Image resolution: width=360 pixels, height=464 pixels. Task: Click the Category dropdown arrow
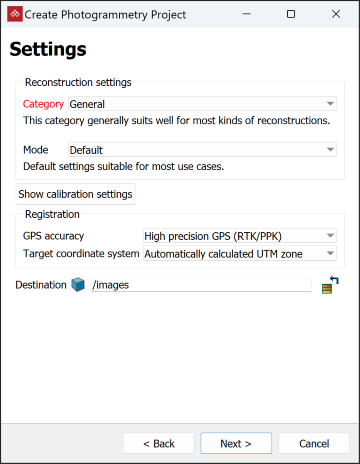coord(330,104)
